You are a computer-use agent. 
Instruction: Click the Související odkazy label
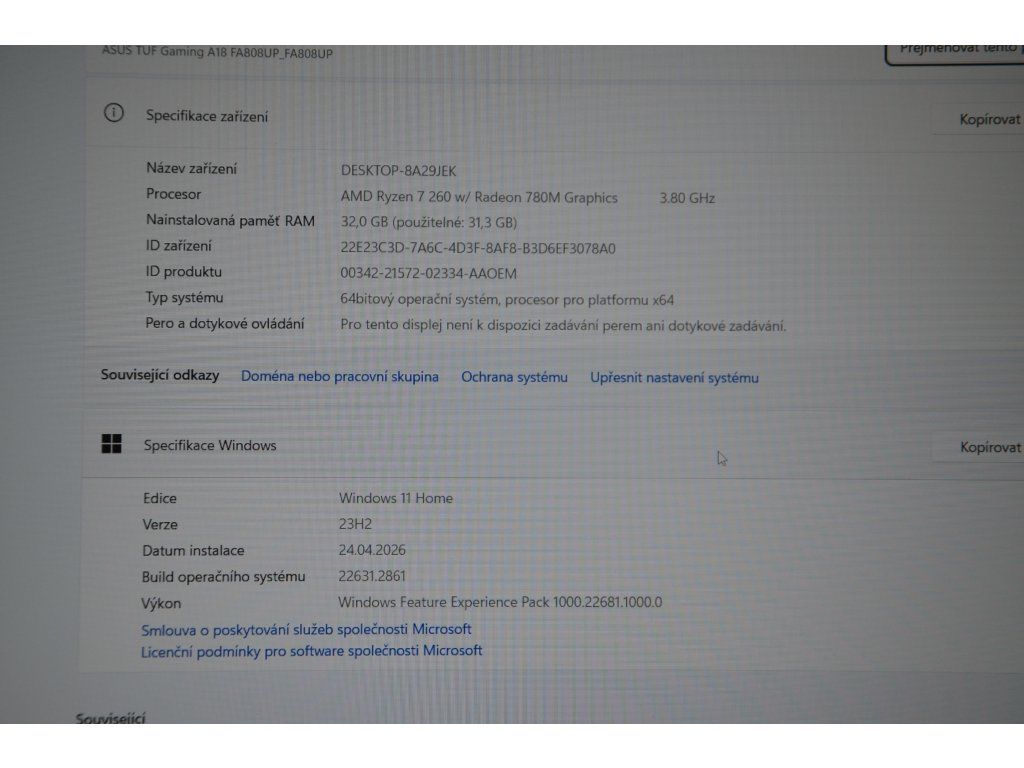pyautogui.click(x=160, y=375)
